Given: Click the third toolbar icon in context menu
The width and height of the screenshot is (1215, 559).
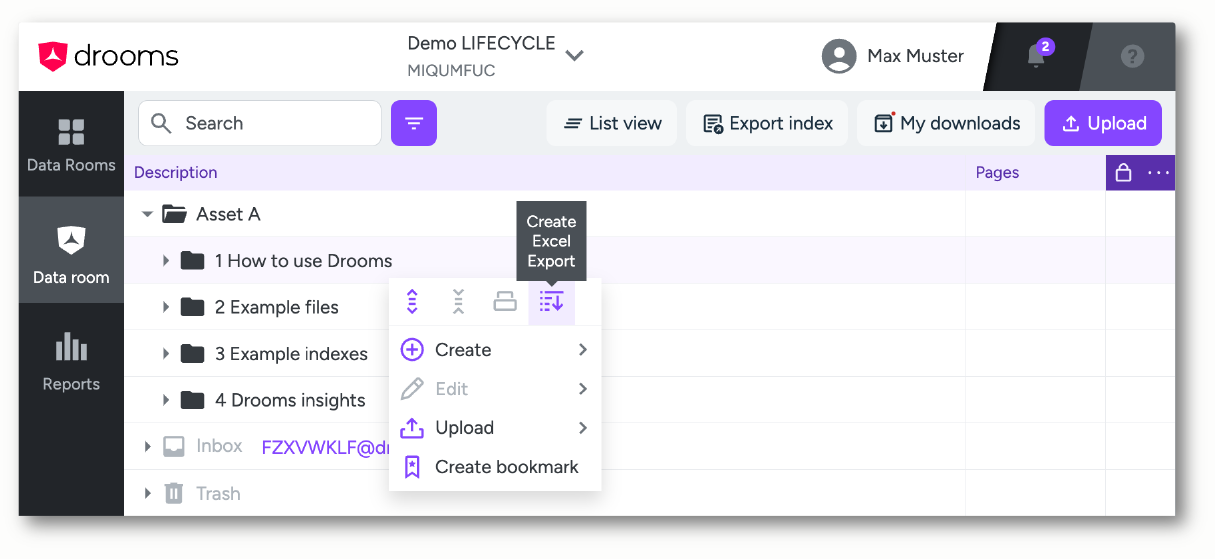Looking at the screenshot, I should [505, 301].
